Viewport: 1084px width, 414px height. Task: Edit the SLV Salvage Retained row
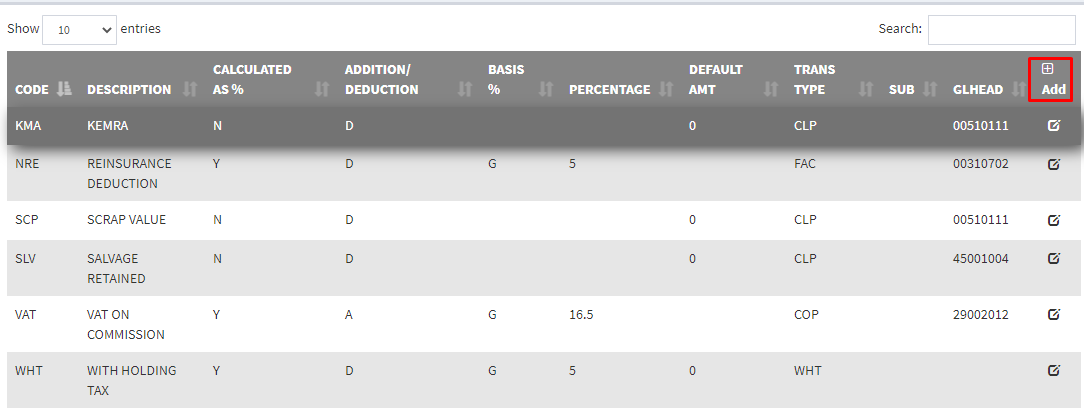click(x=1053, y=258)
